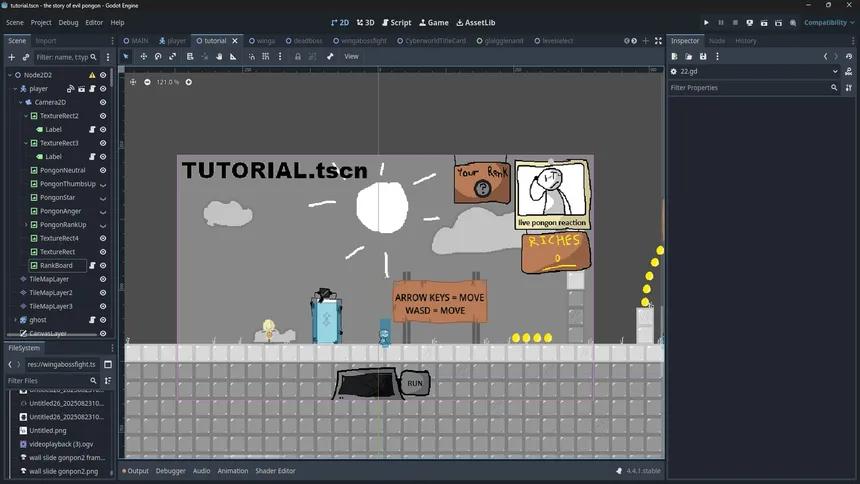
Task: Hide the TileMapLayer2 node
Action: (103, 293)
